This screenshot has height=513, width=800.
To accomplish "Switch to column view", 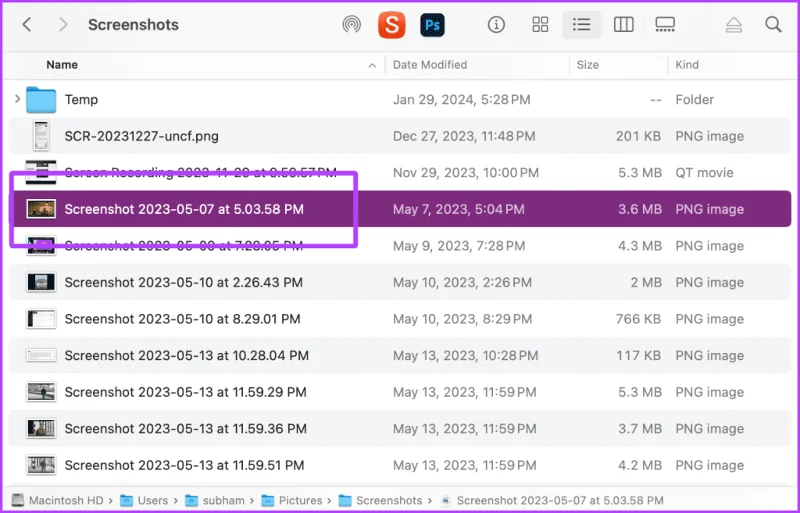I will click(x=623, y=24).
